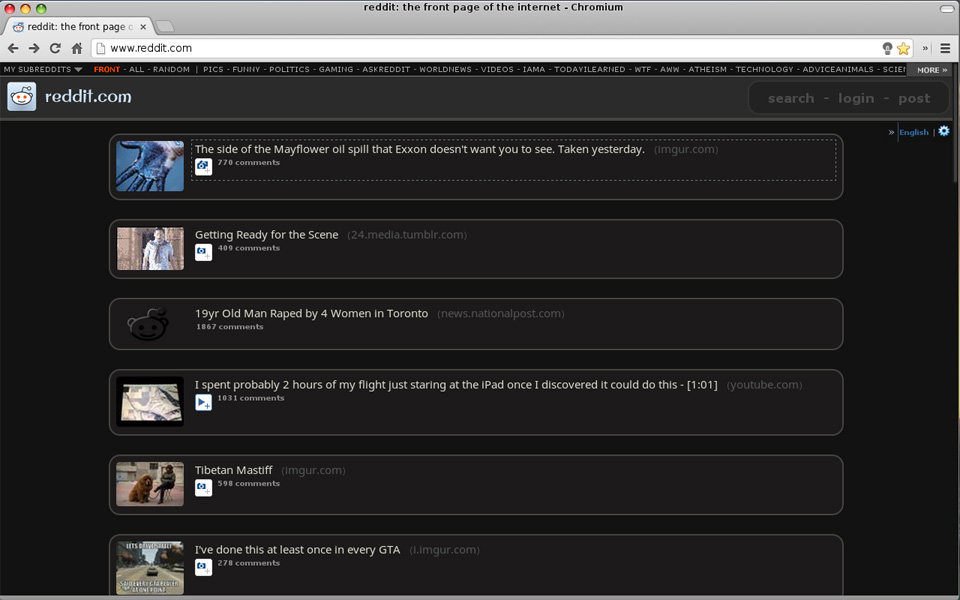Open I've done this in every GTA post
The image size is (960, 600).
[x=298, y=550]
